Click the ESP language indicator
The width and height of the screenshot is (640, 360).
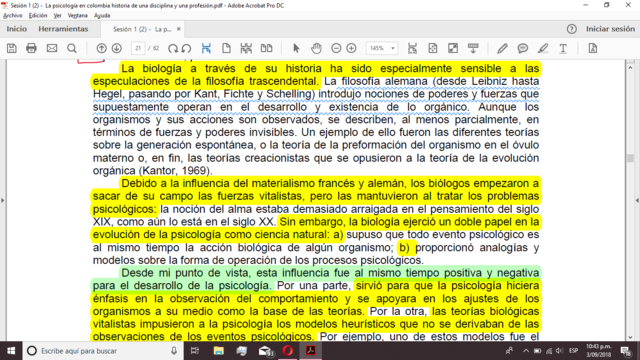pyautogui.click(x=573, y=351)
